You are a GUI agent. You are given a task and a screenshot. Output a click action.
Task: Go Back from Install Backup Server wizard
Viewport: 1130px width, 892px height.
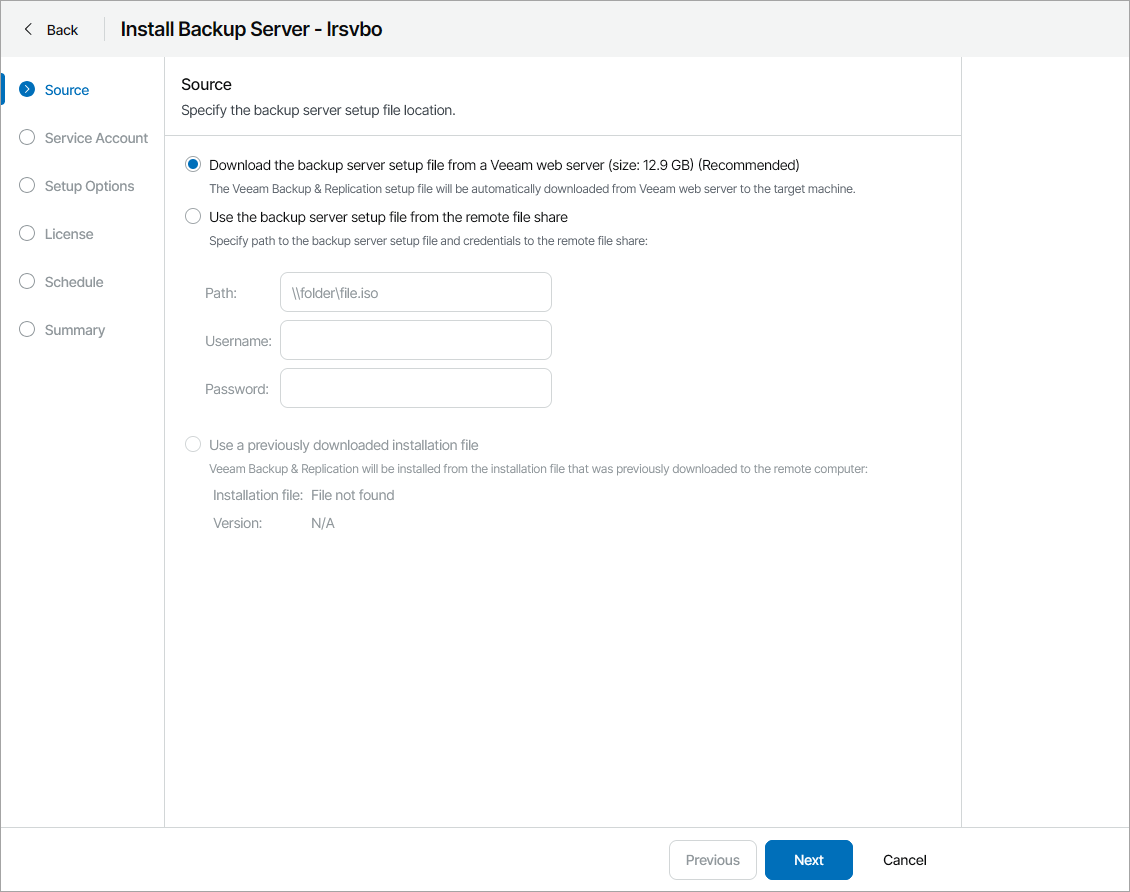[49, 29]
